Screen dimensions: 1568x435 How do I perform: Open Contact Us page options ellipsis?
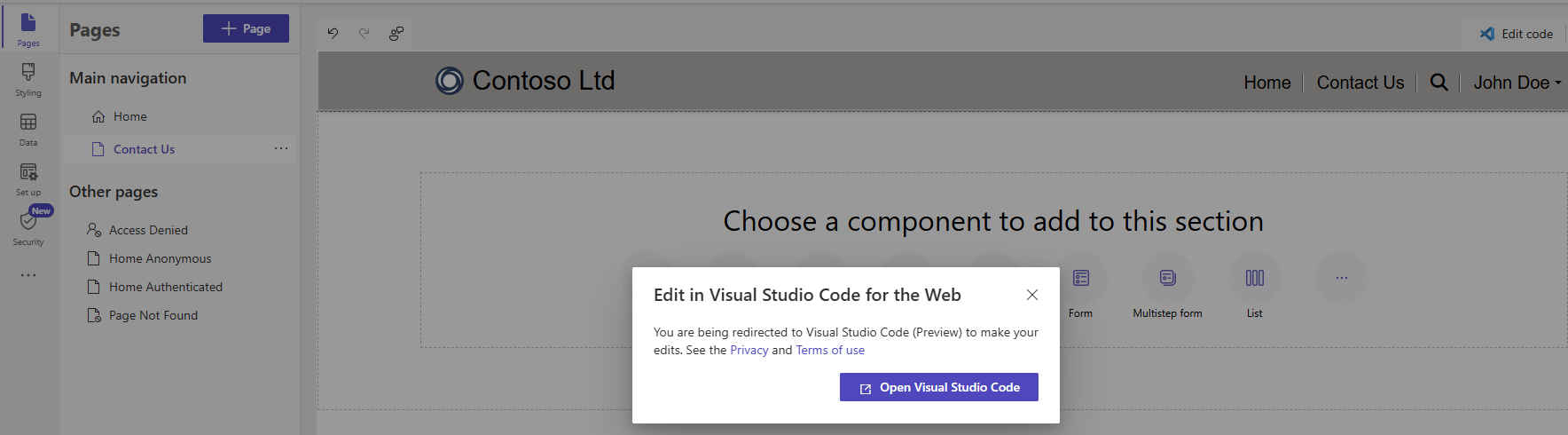[281, 149]
